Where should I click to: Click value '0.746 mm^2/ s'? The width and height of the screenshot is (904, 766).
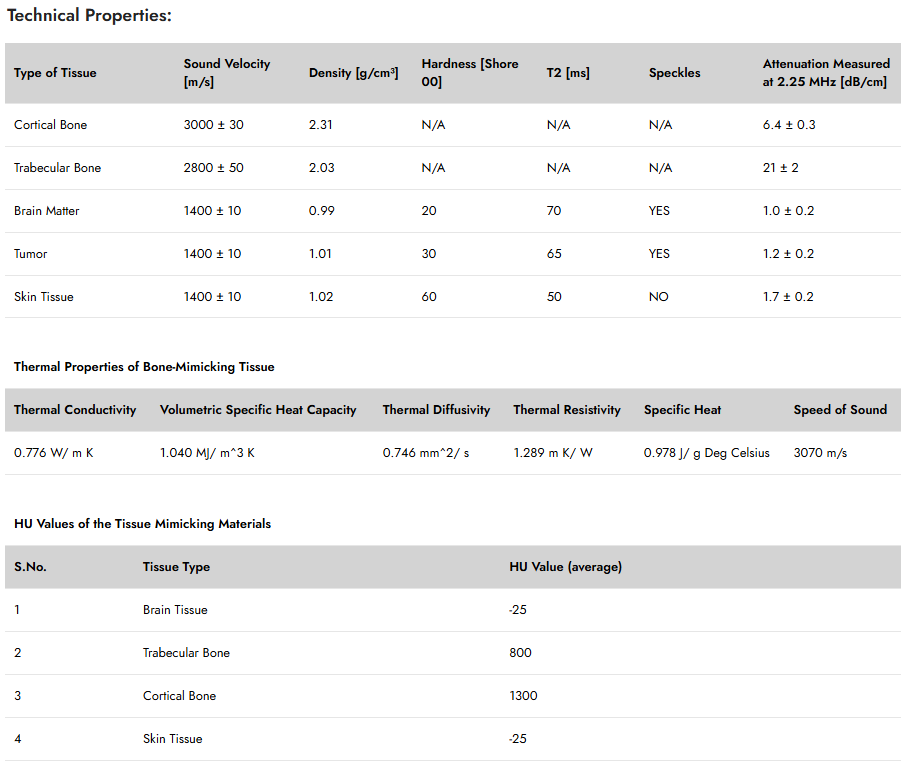click(426, 453)
